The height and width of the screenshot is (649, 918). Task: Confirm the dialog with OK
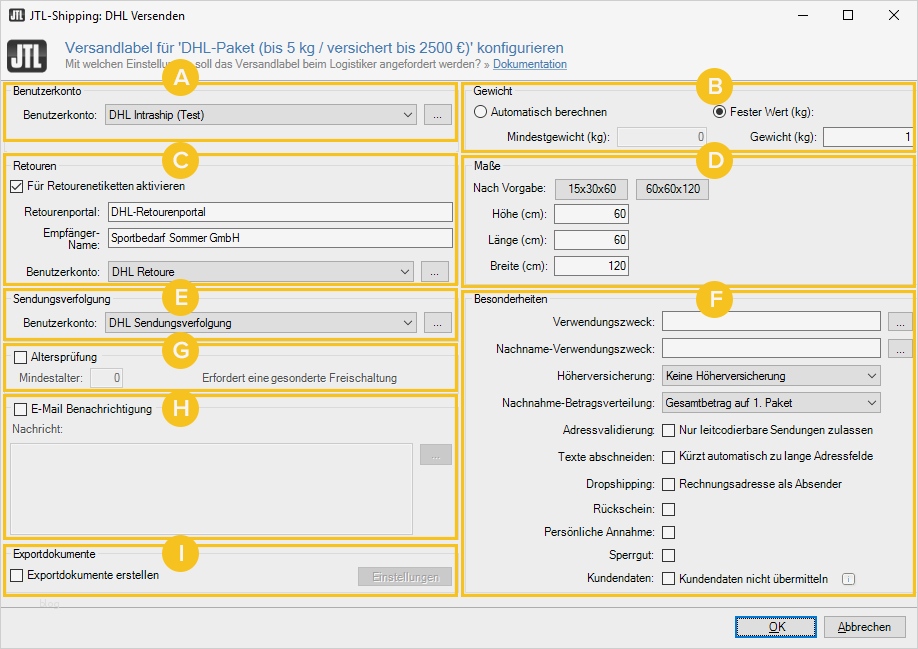pyautogui.click(x=776, y=627)
